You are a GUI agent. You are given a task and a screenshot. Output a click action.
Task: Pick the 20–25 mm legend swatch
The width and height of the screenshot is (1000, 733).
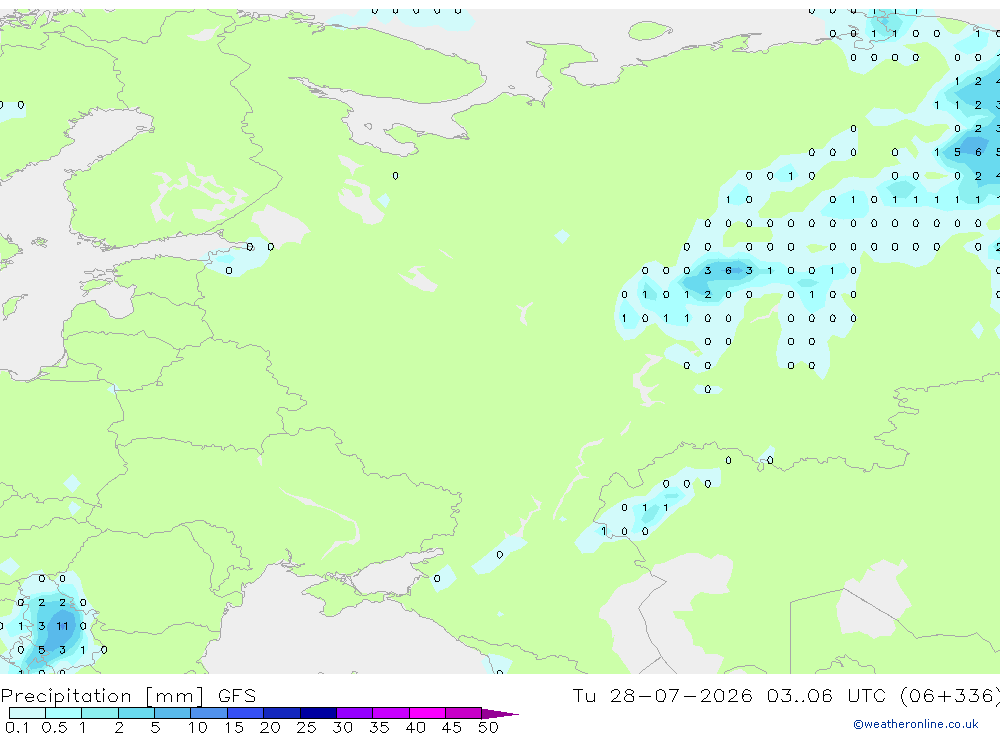[x=281, y=713]
